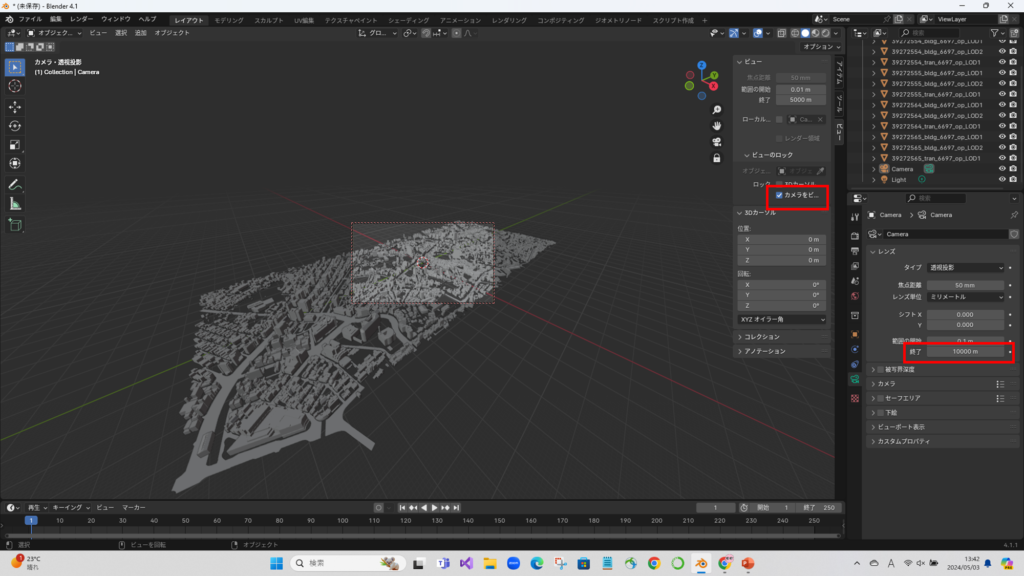Select the Measure tool in the left toolbar
This screenshot has height=576, width=1024.
[15, 203]
